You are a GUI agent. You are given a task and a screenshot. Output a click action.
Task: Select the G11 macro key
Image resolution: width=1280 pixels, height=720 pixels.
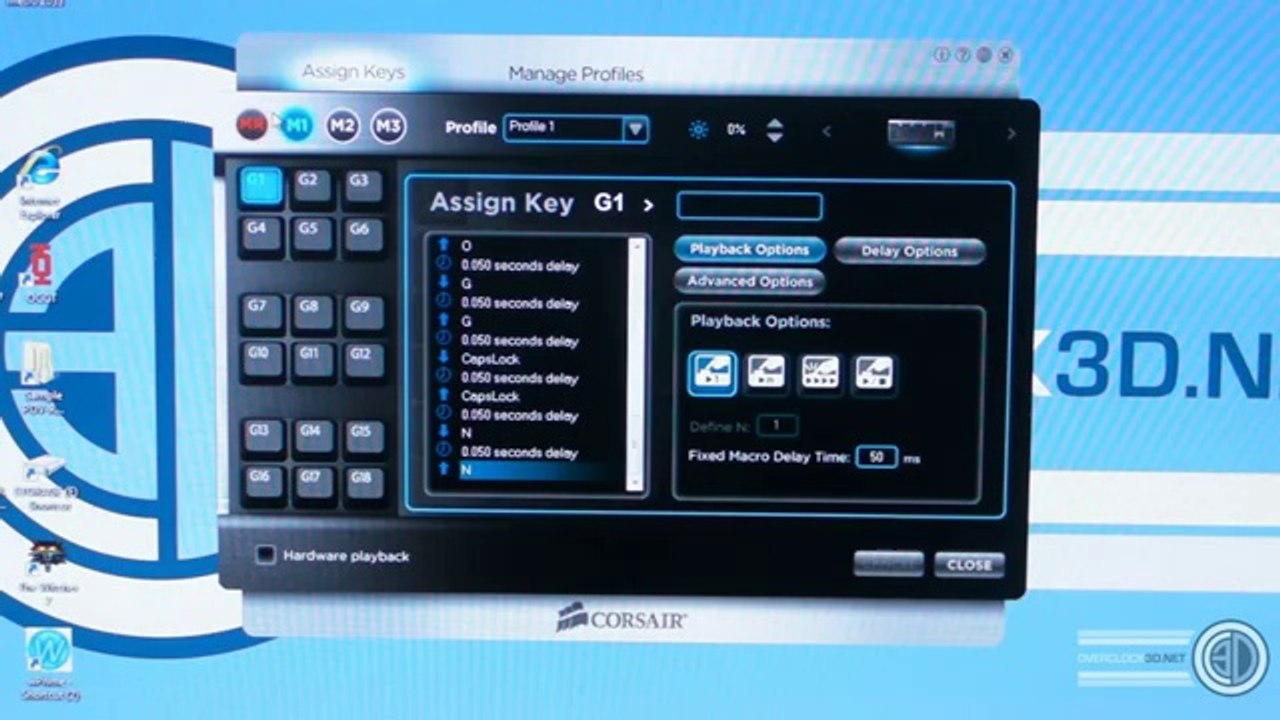pos(311,360)
